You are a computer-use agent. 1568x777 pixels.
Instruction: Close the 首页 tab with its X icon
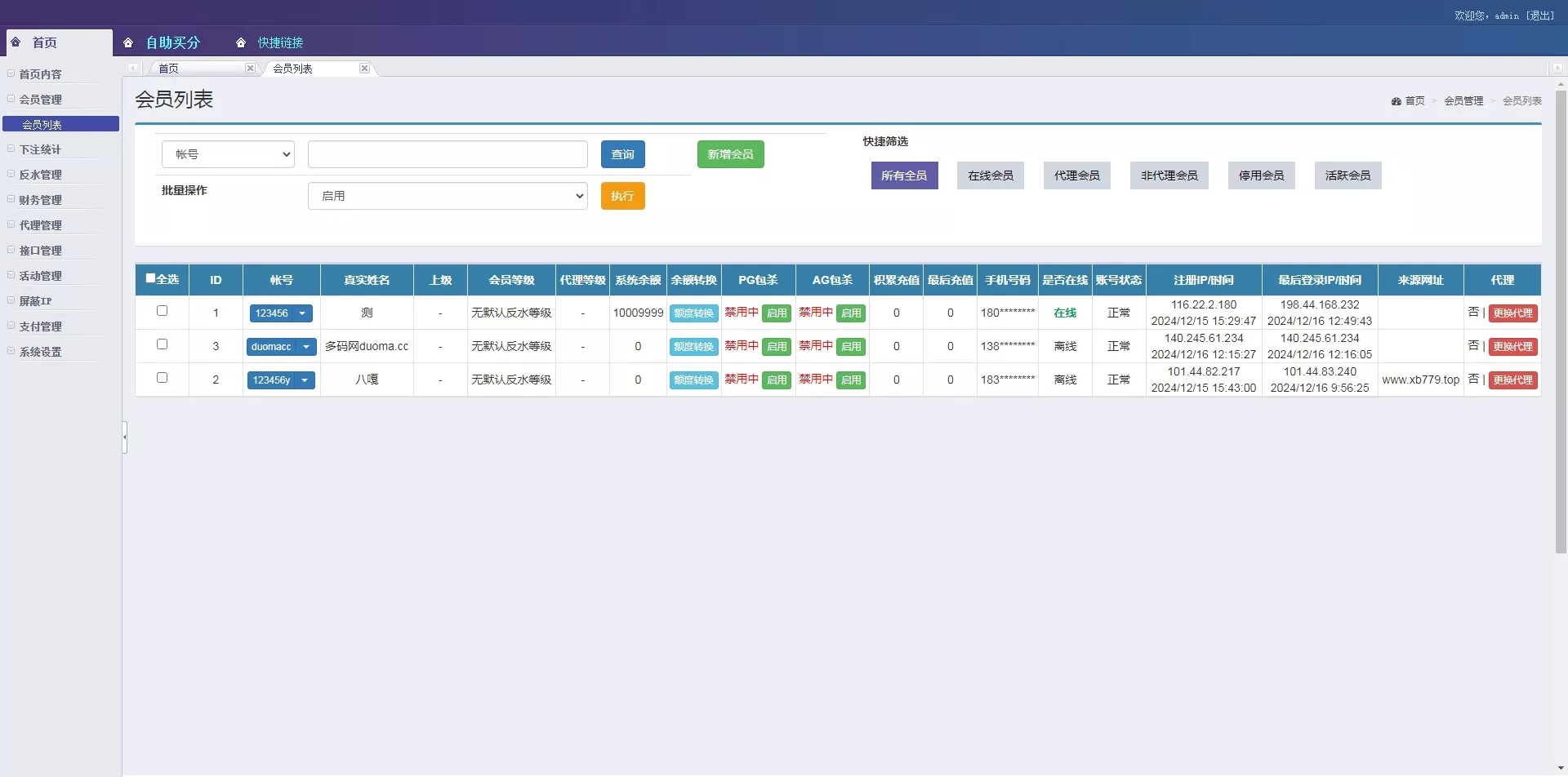click(x=250, y=69)
